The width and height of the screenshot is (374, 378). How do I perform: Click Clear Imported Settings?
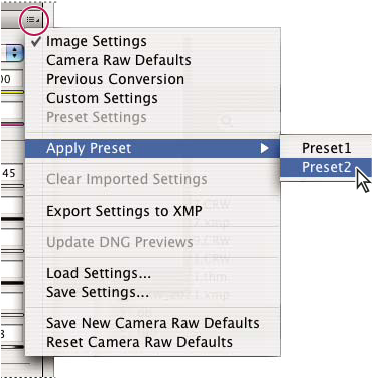coord(127,179)
